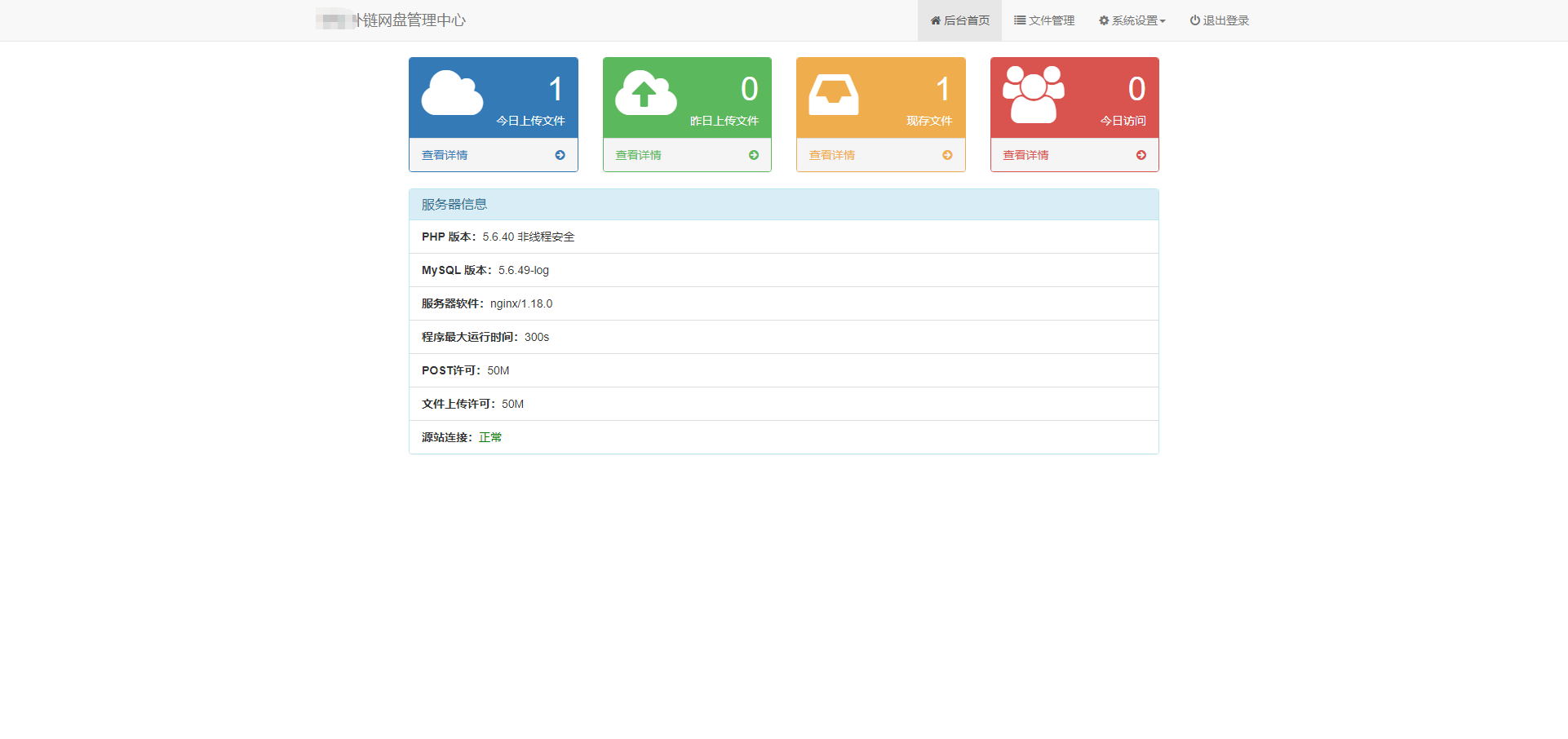The width and height of the screenshot is (1568, 739).
Task: Expand the 系统设置 dropdown menu
Action: (x=1132, y=20)
